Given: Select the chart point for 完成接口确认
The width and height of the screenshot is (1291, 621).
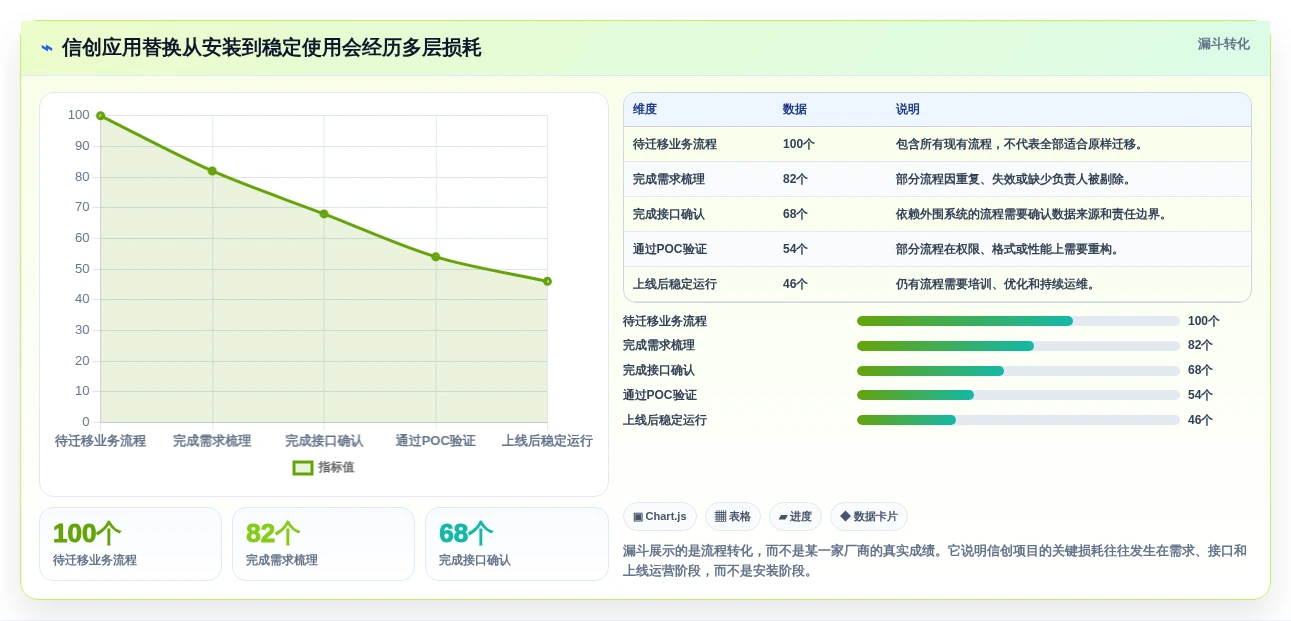Looking at the screenshot, I should pyautogui.click(x=324, y=214).
